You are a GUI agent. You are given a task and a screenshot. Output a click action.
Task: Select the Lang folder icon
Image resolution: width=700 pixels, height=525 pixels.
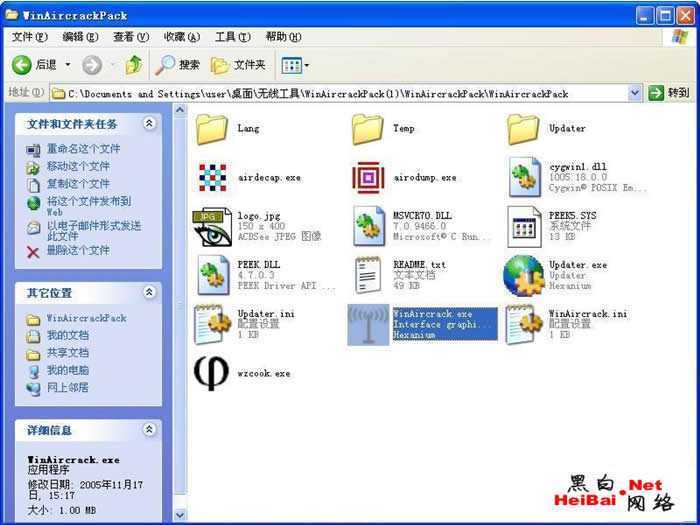click(x=212, y=129)
